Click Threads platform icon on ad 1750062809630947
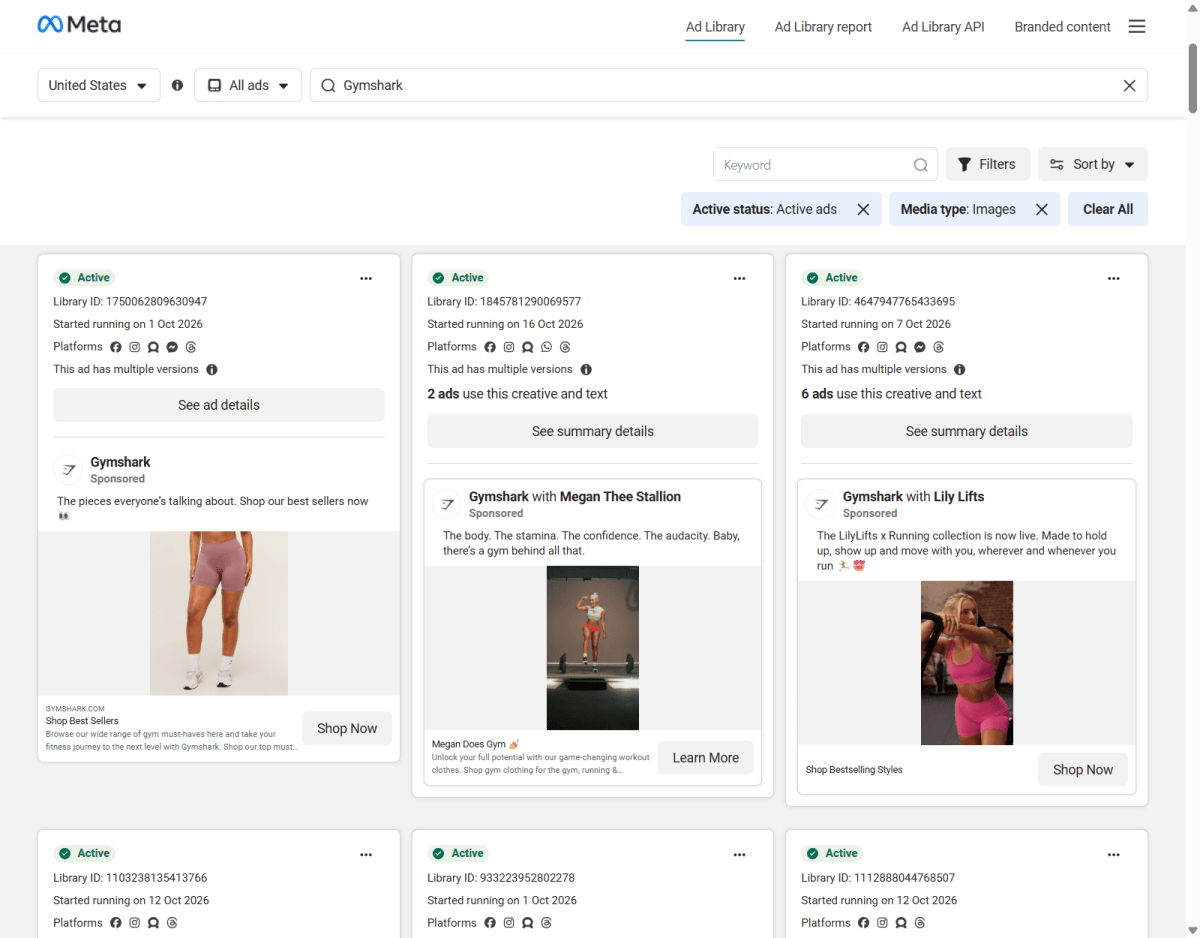Screen dimensions: 1200x938 pos(191,347)
